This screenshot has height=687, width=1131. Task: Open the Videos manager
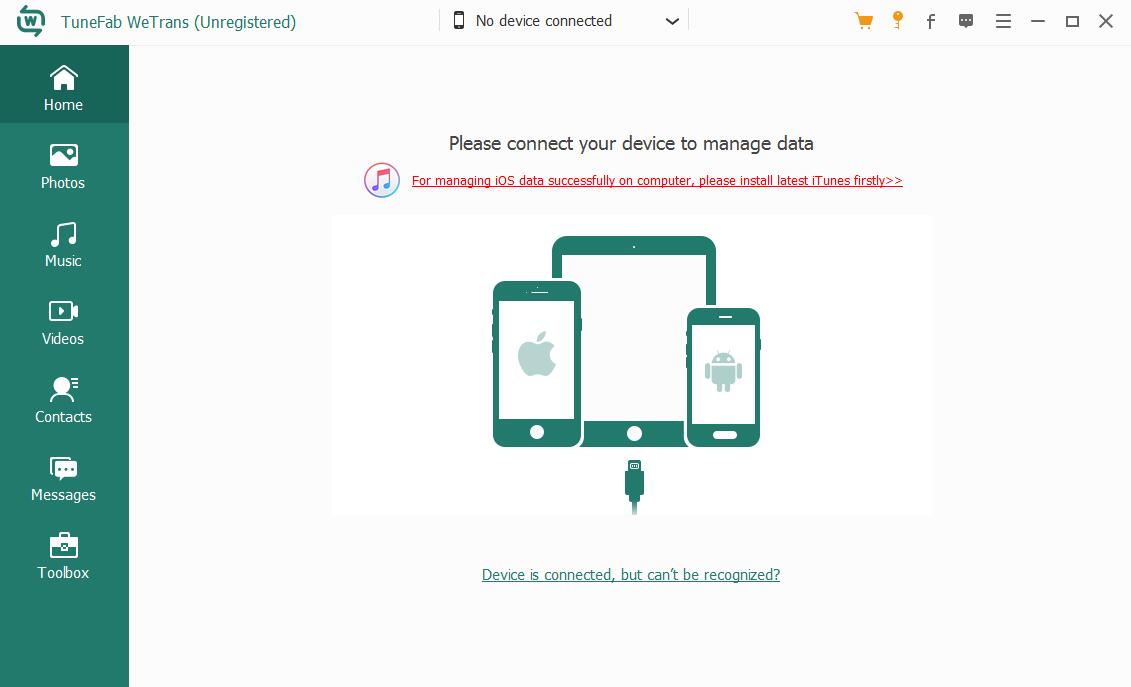[x=63, y=321]
